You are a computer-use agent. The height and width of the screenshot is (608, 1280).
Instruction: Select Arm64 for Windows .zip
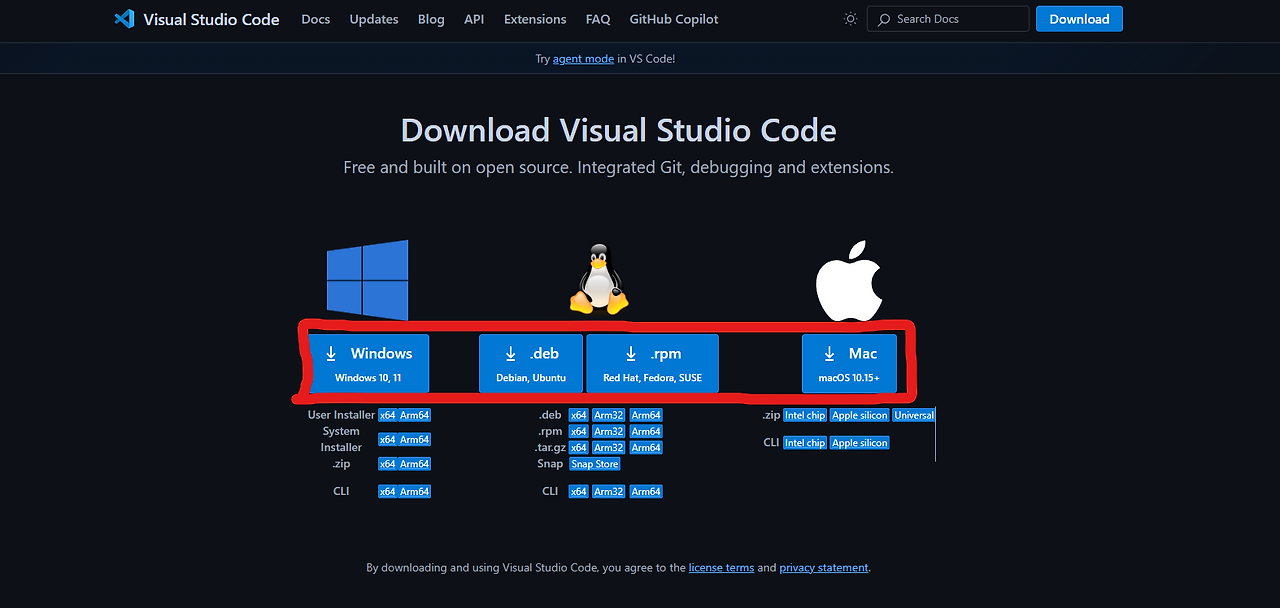pos(415,464)
